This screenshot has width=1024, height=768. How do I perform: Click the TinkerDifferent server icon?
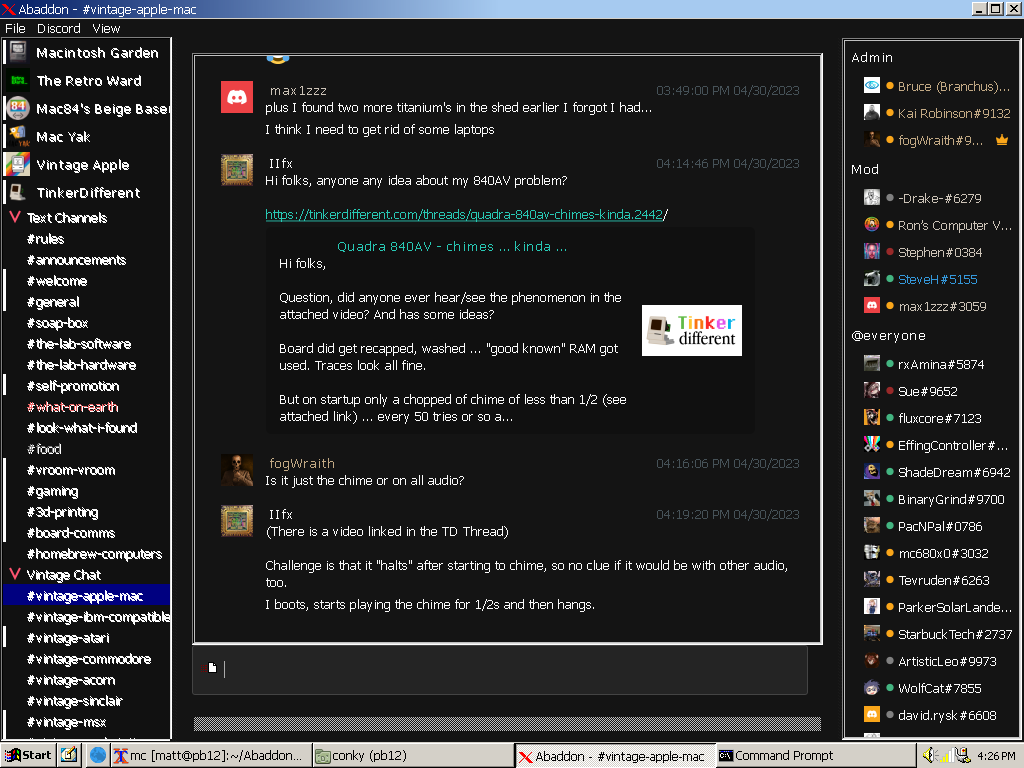click(x=18, y=193)
